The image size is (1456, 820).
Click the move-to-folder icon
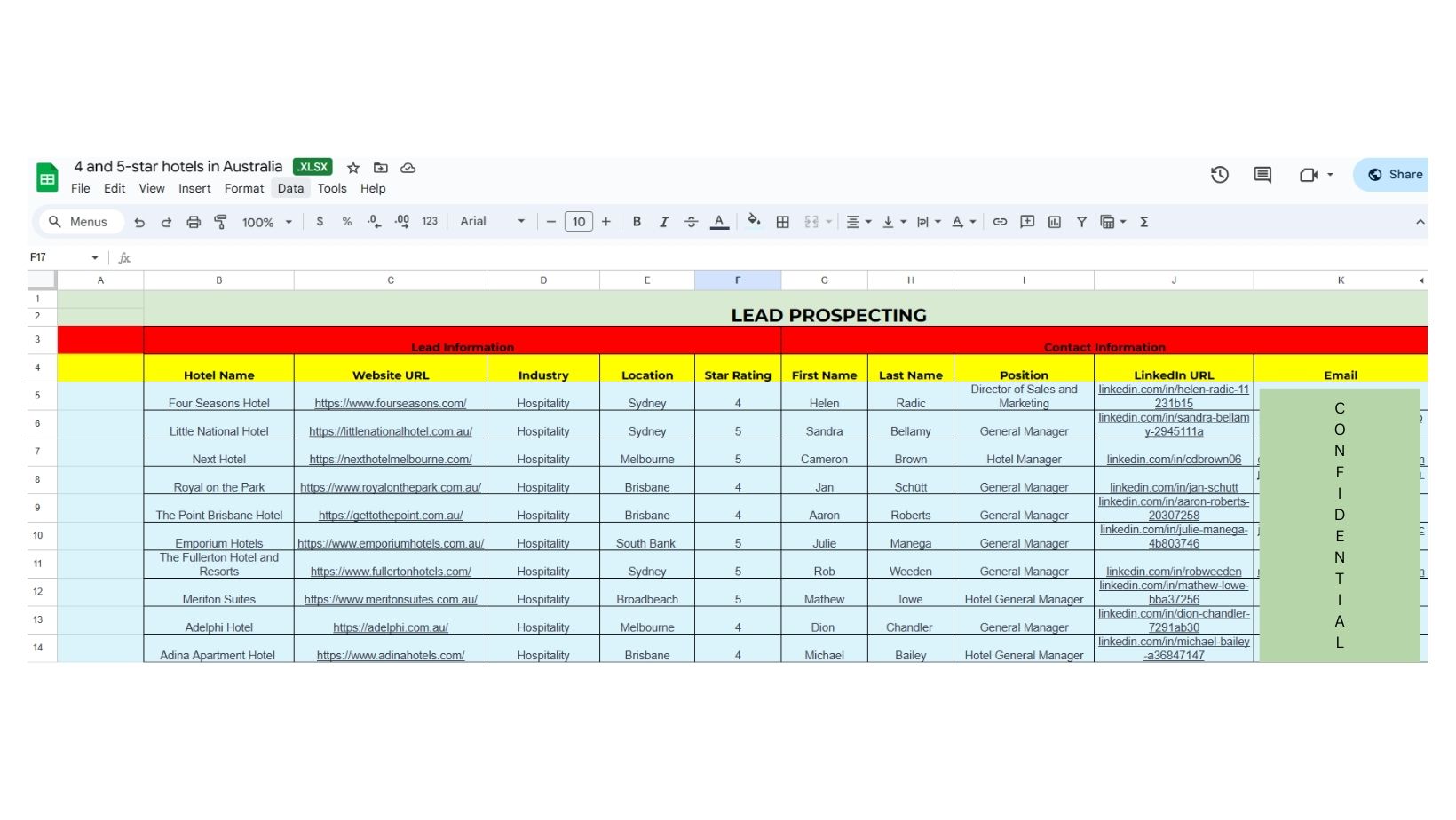click(381, 168)
